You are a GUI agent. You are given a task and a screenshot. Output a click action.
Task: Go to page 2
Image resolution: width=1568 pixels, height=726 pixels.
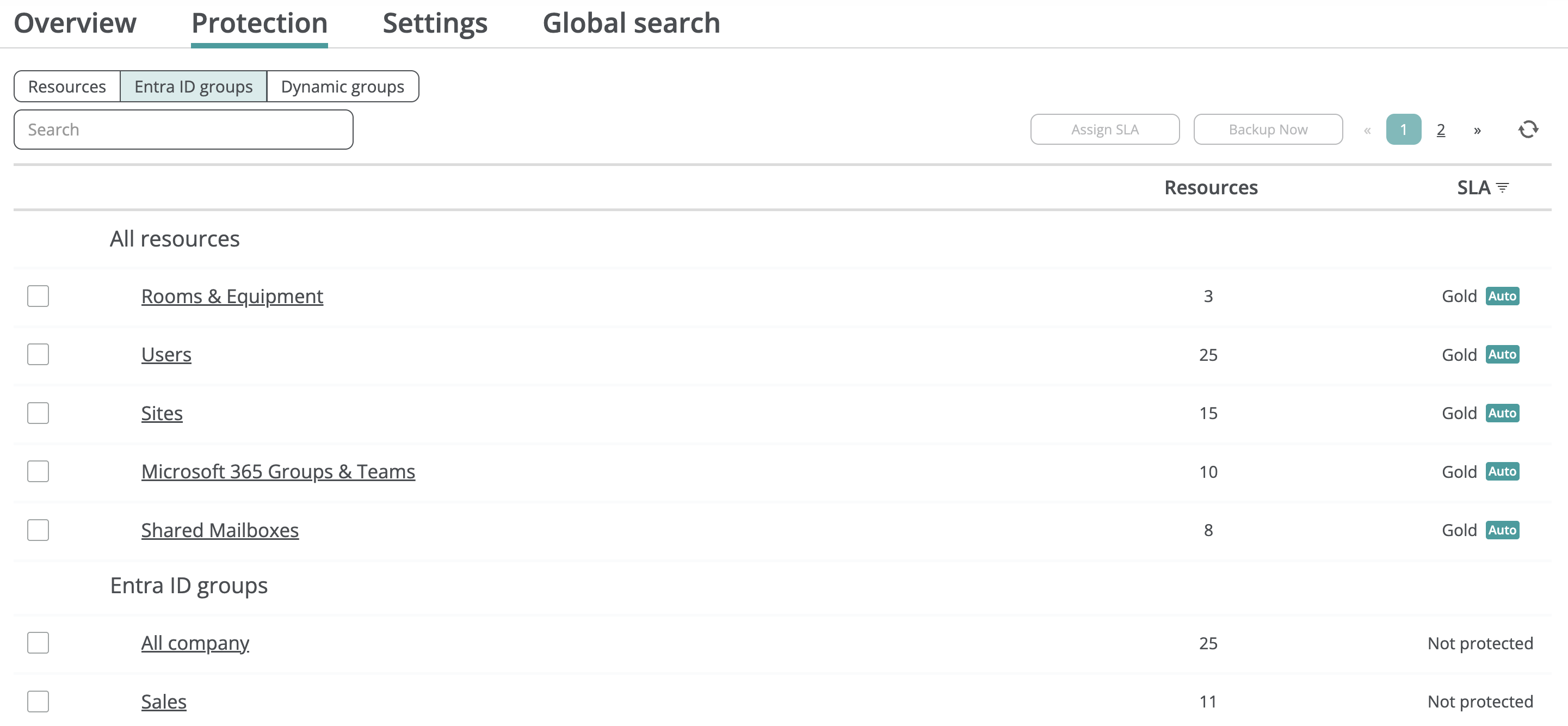pyautogui.click(x=1440, y=130)
